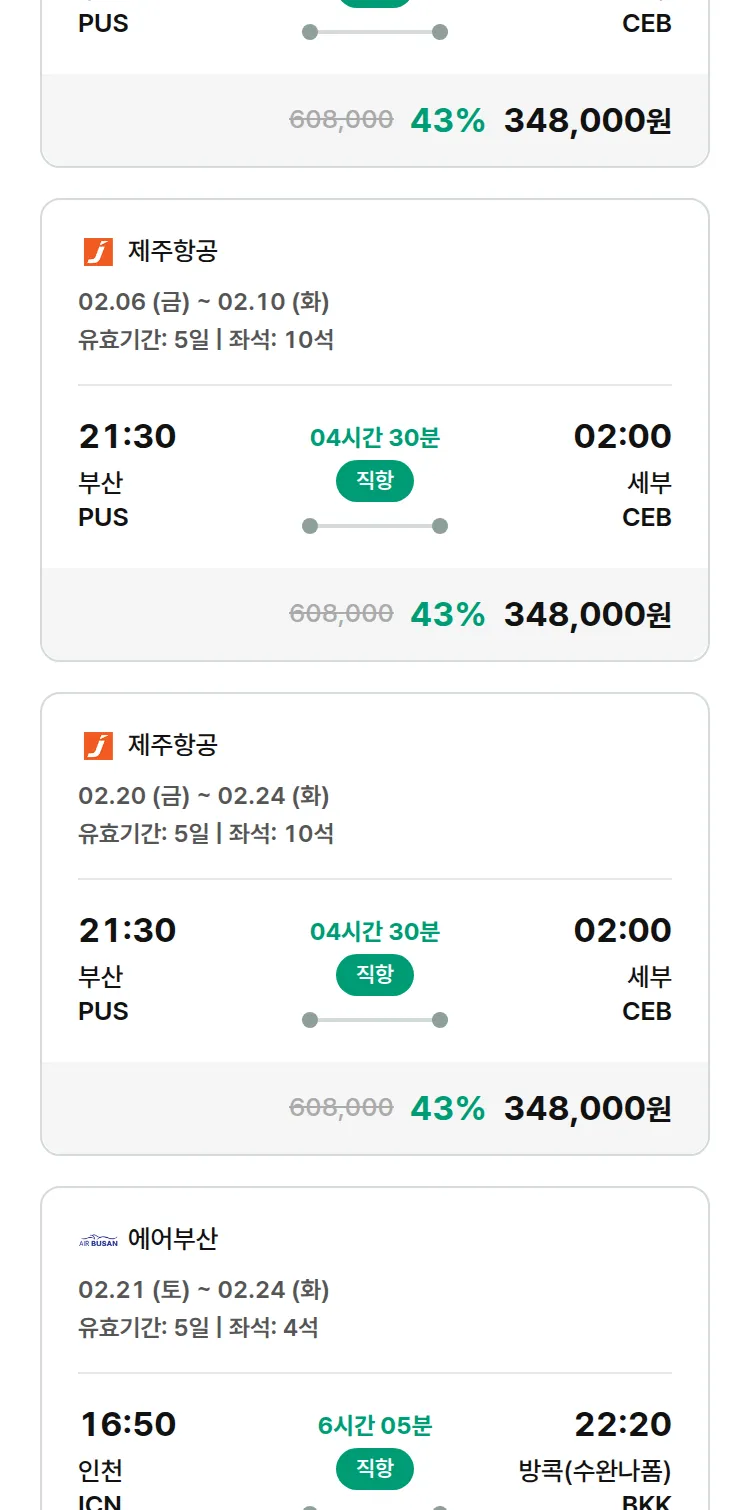Click Jeju Air logo on 02.06 flight card
750x1510 pixels.
click(x=98, y=252)
